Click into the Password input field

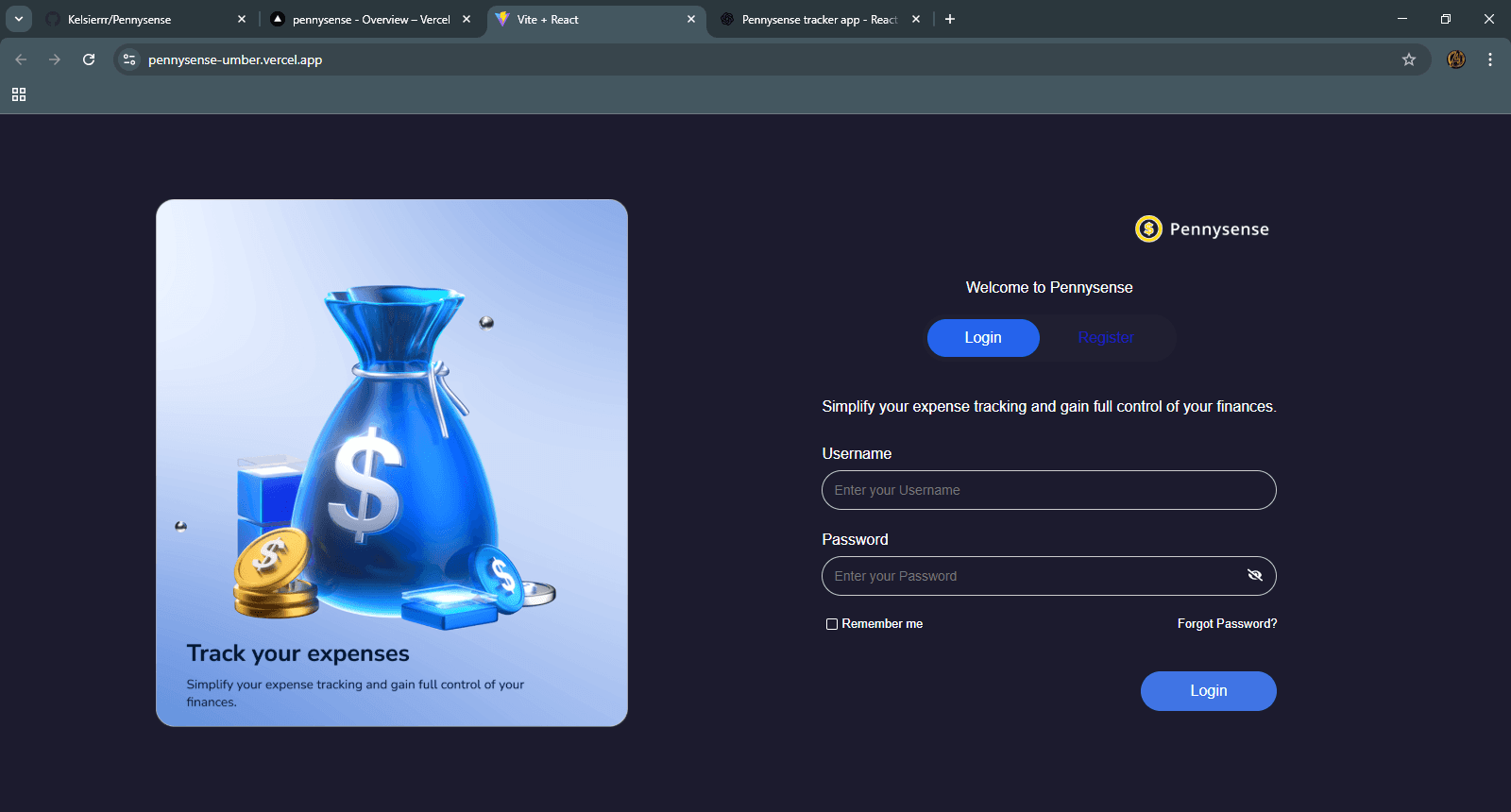coord(1029,576)
